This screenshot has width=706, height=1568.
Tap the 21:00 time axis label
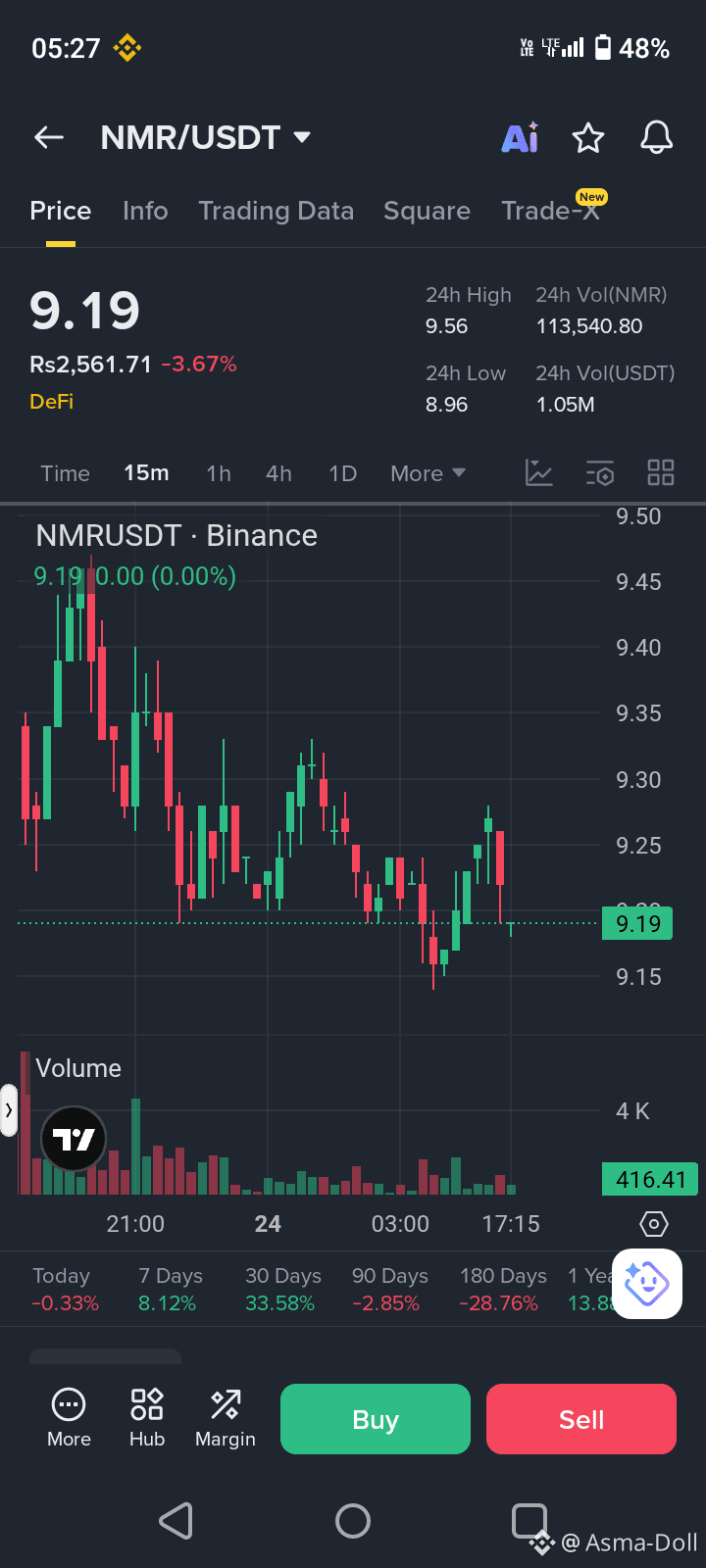(x=135, y=1224)
